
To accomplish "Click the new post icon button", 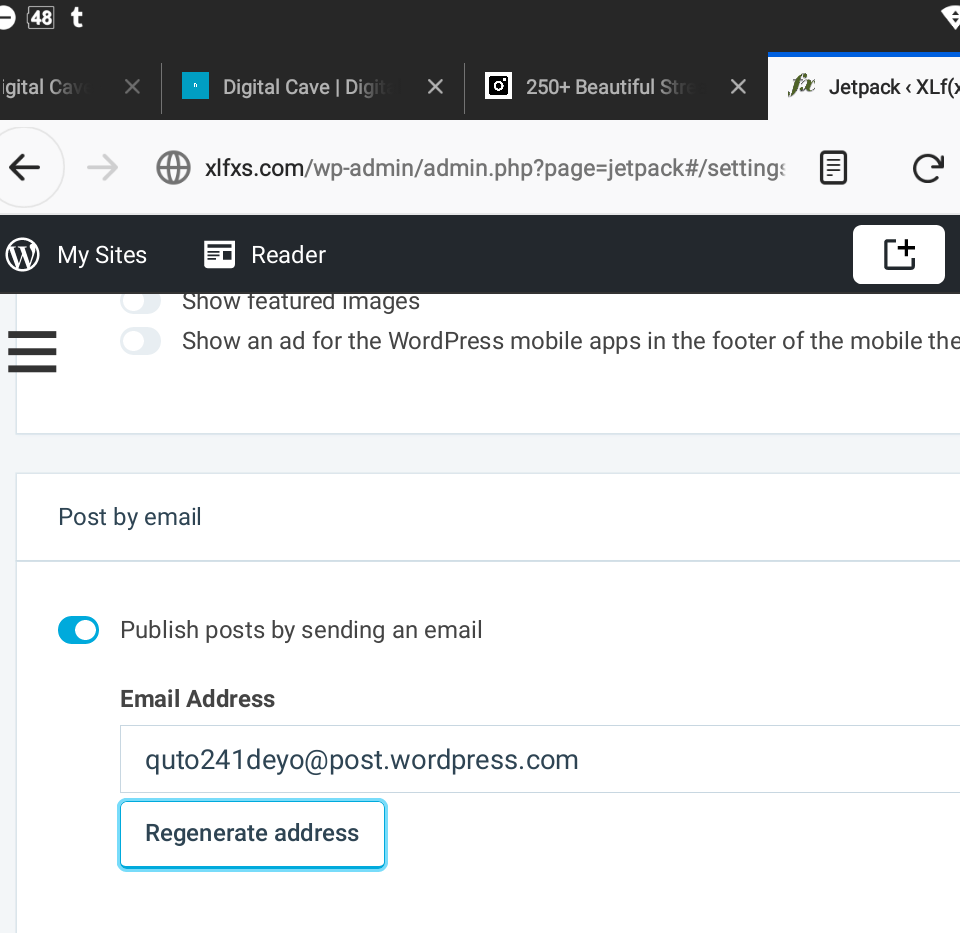I will pos(898,255).
